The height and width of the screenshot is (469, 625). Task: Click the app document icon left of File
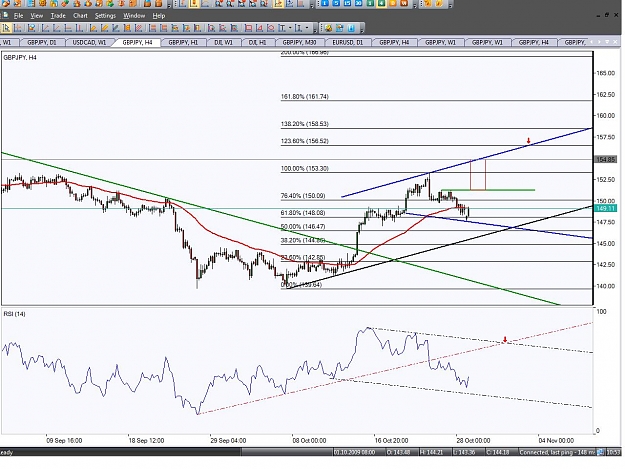tap(5, 15)
